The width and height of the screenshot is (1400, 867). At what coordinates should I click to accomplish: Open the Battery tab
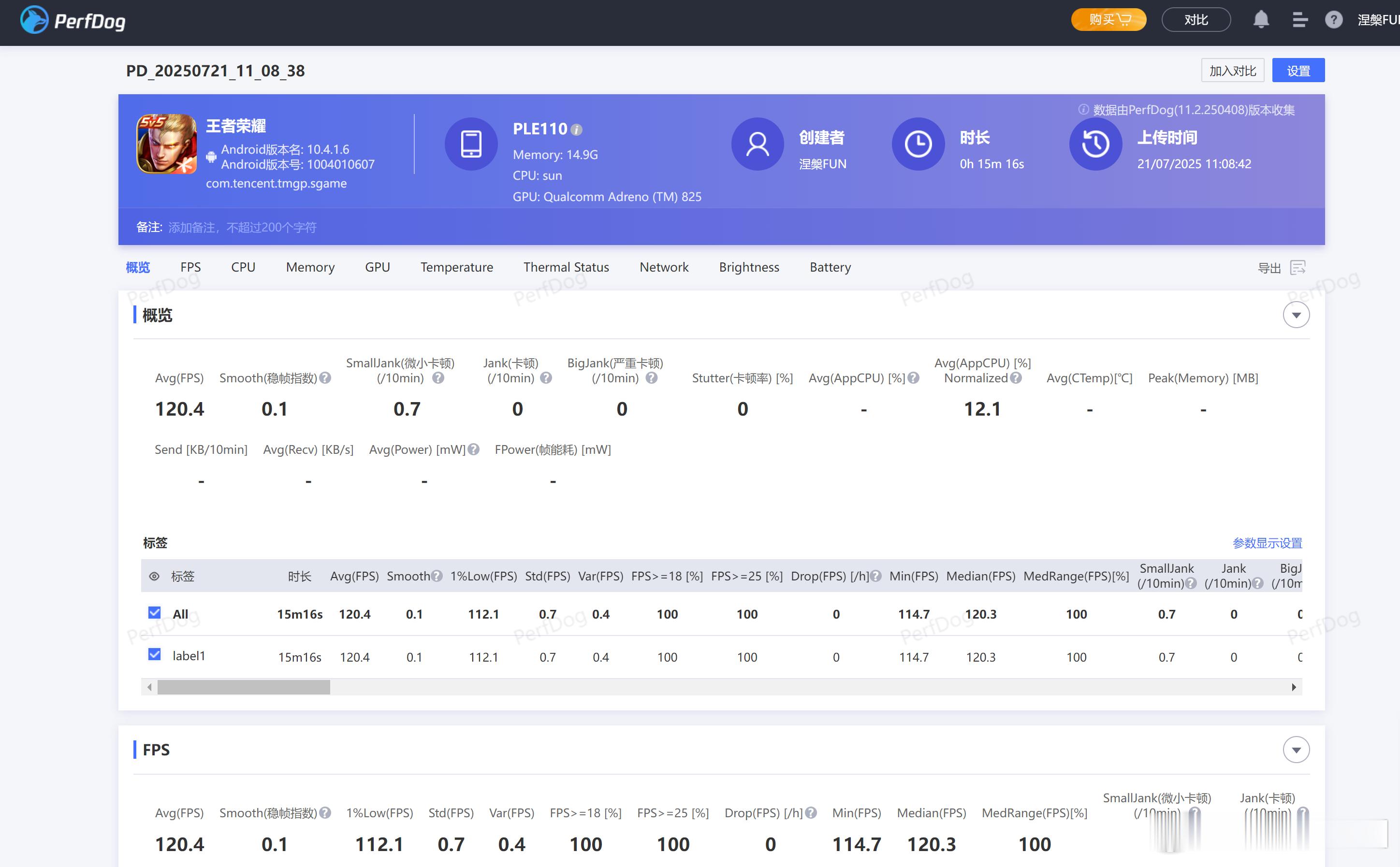pos(830,267)
